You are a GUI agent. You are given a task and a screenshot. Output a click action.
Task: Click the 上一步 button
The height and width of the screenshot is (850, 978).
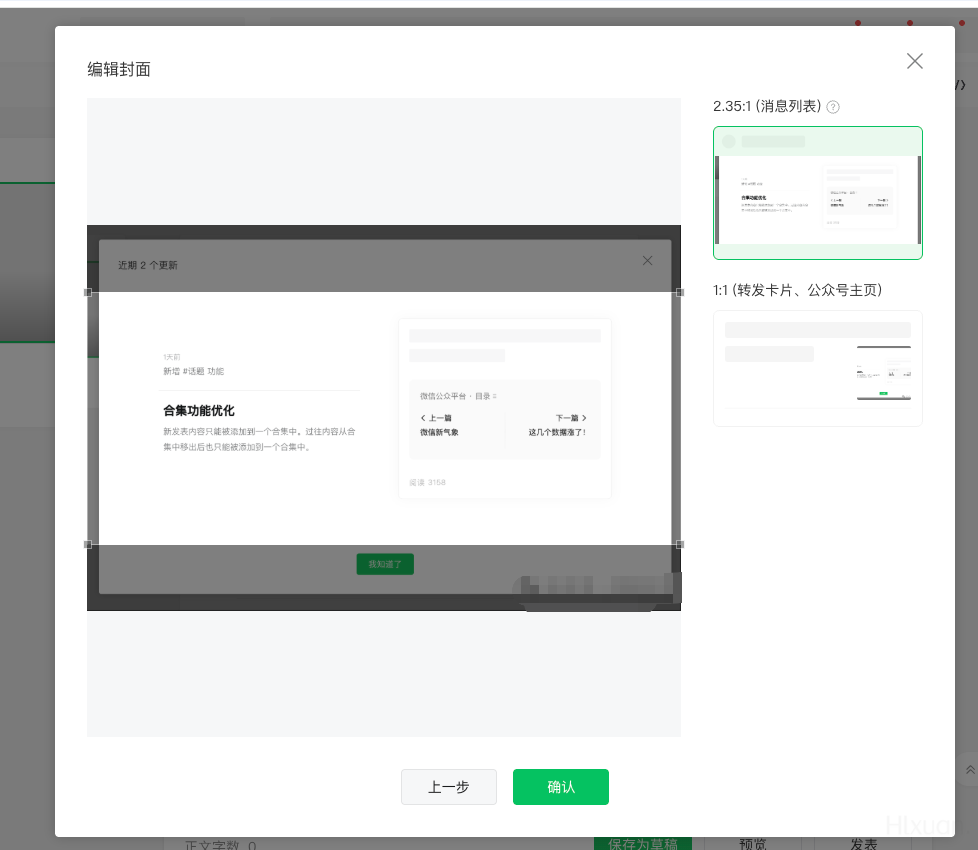click(449, 787)
